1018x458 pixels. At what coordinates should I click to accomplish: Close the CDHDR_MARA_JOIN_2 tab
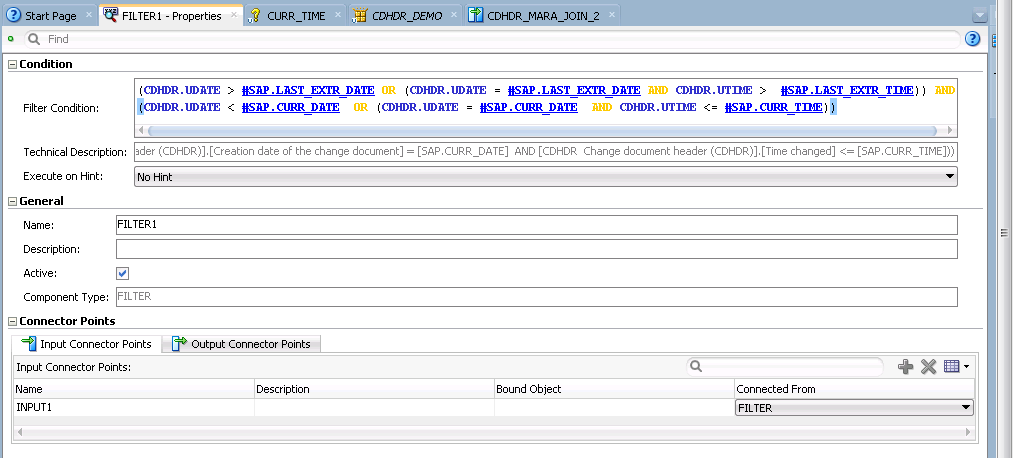click(610, 15)
